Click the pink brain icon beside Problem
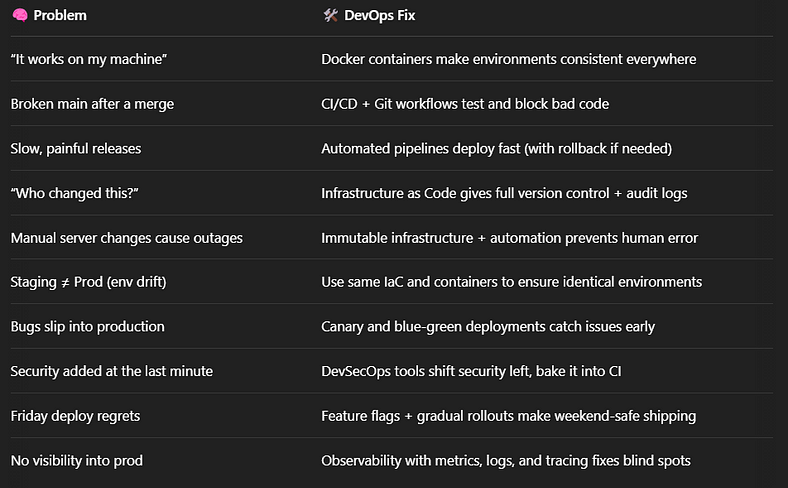The image size is (788, 488). 20,16
